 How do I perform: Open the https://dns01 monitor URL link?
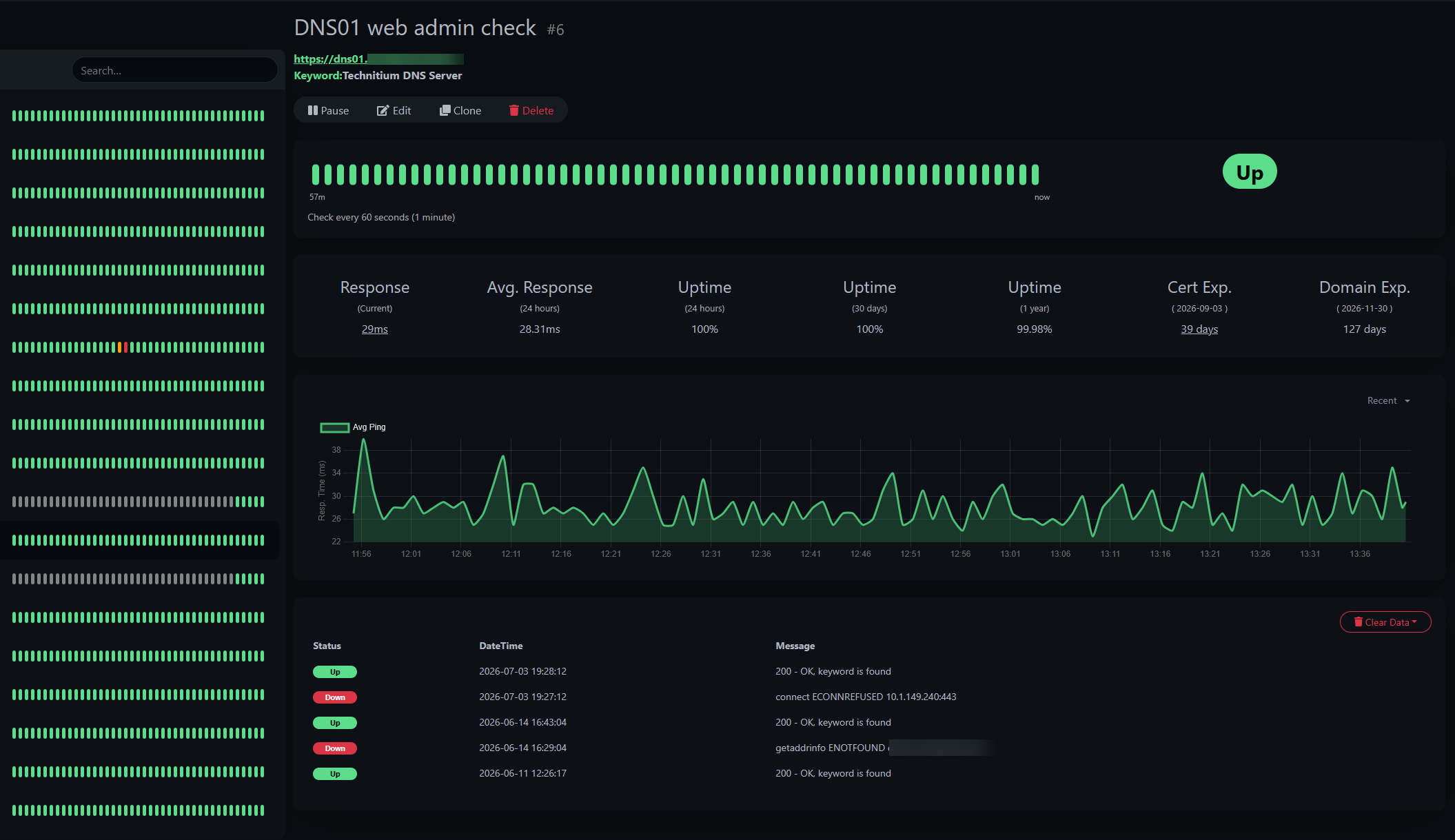pyautogui.click(x=378, y=59)
